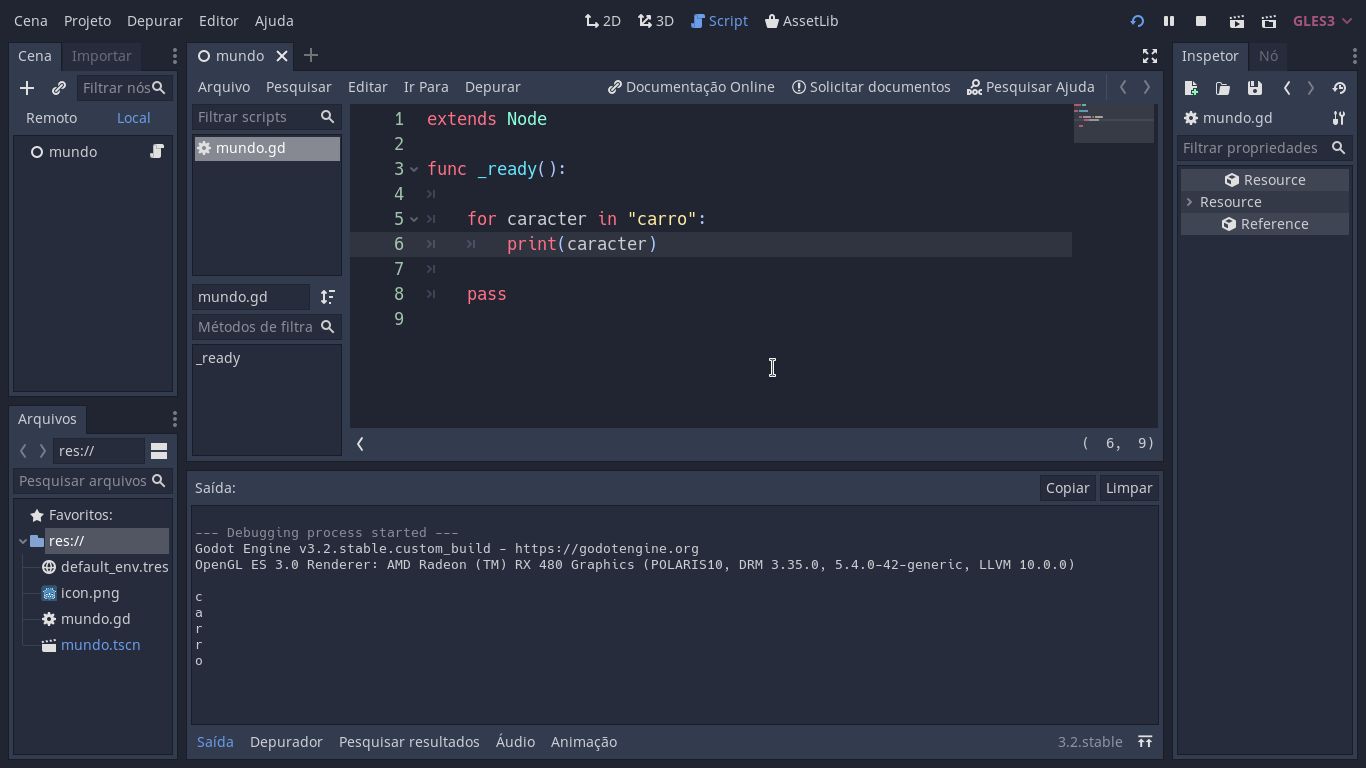Save the edited resource icon
The image size is (1366, 768).
coord(1255,88)
